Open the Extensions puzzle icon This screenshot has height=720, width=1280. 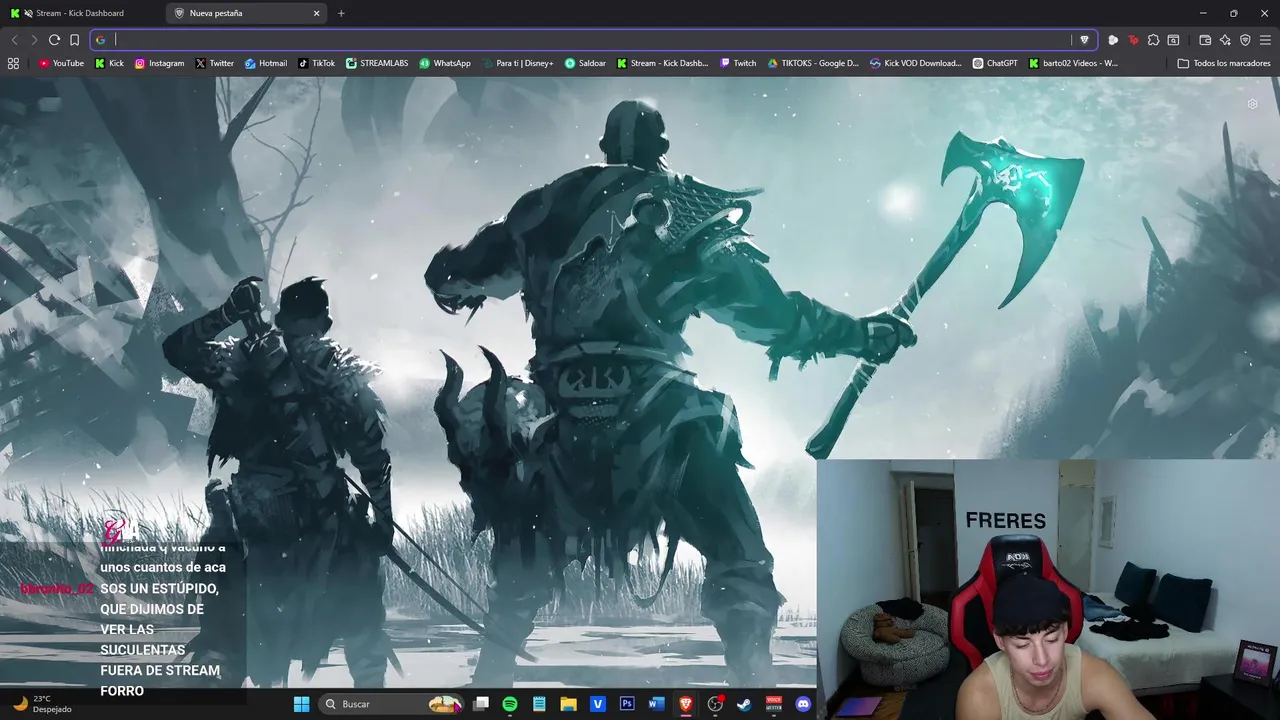pos(1153,40)
